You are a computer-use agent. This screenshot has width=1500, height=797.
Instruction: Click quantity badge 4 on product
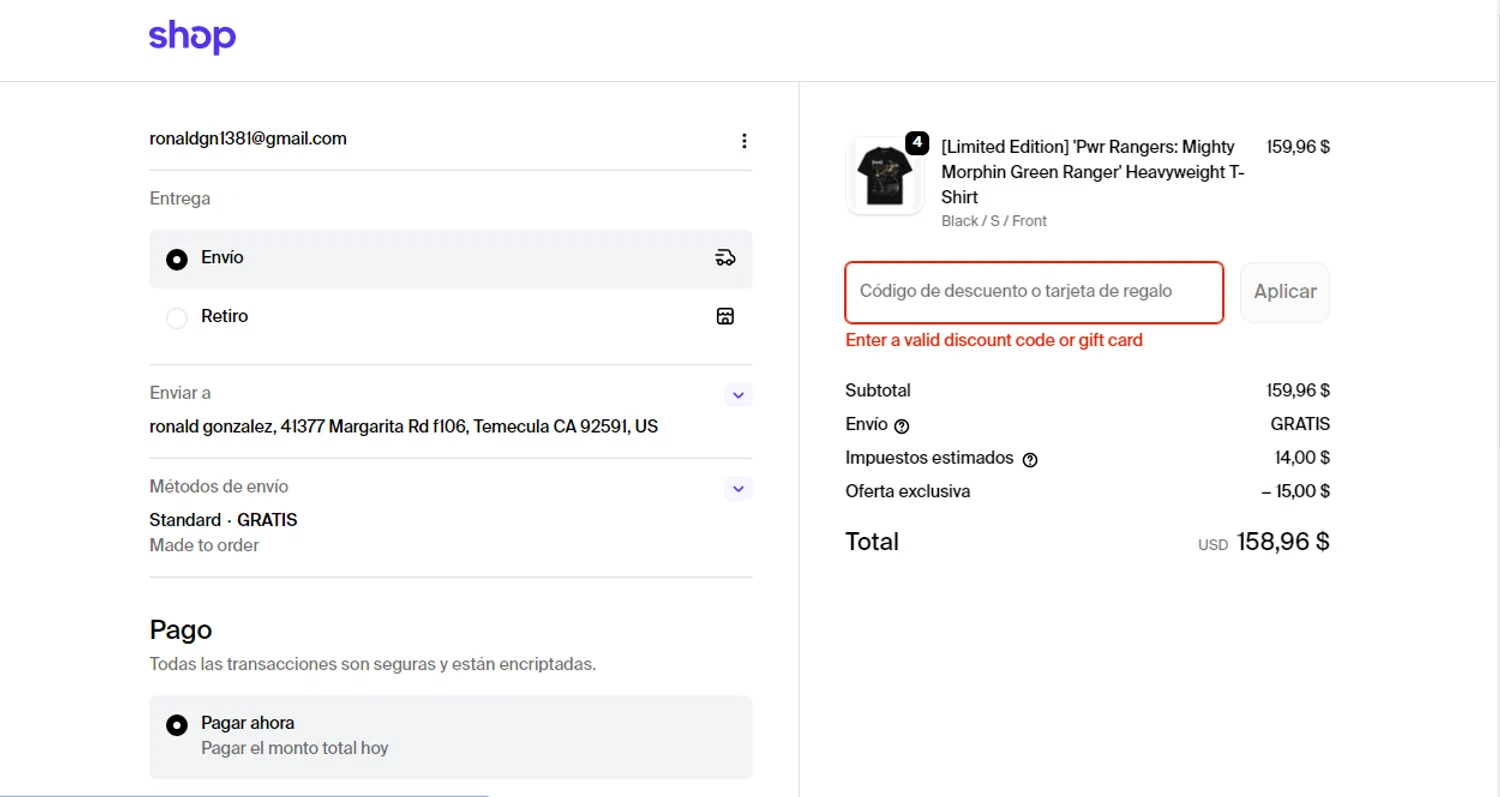(917, 143)
